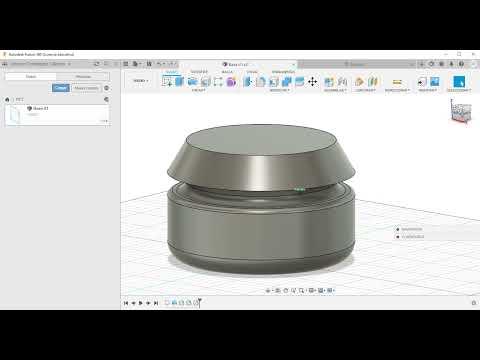Screen dimensions: 480x360
Task: Click the New Folder button
Action: tap(86, 88)
